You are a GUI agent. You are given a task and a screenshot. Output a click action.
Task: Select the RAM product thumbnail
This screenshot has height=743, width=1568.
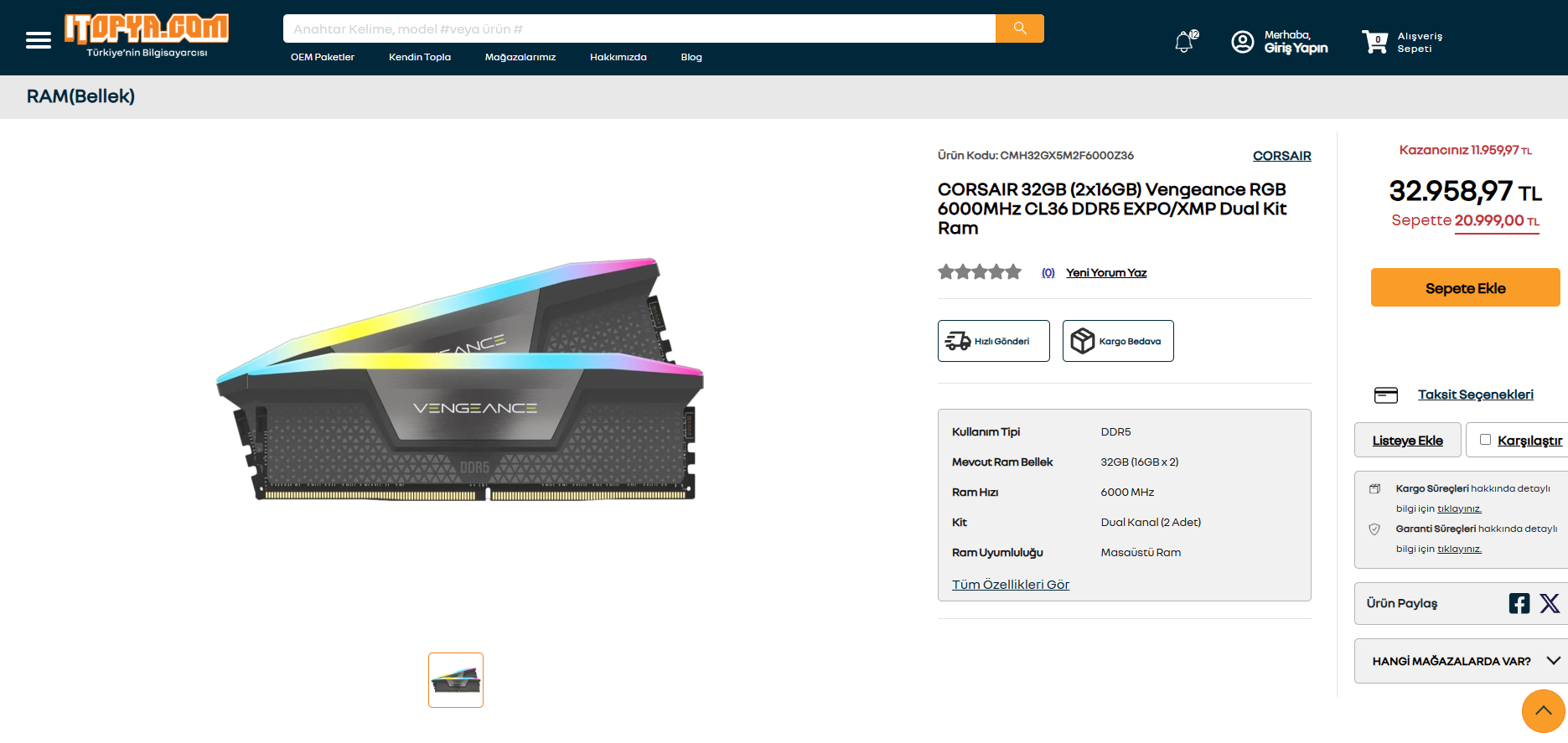tap(456, 680)
